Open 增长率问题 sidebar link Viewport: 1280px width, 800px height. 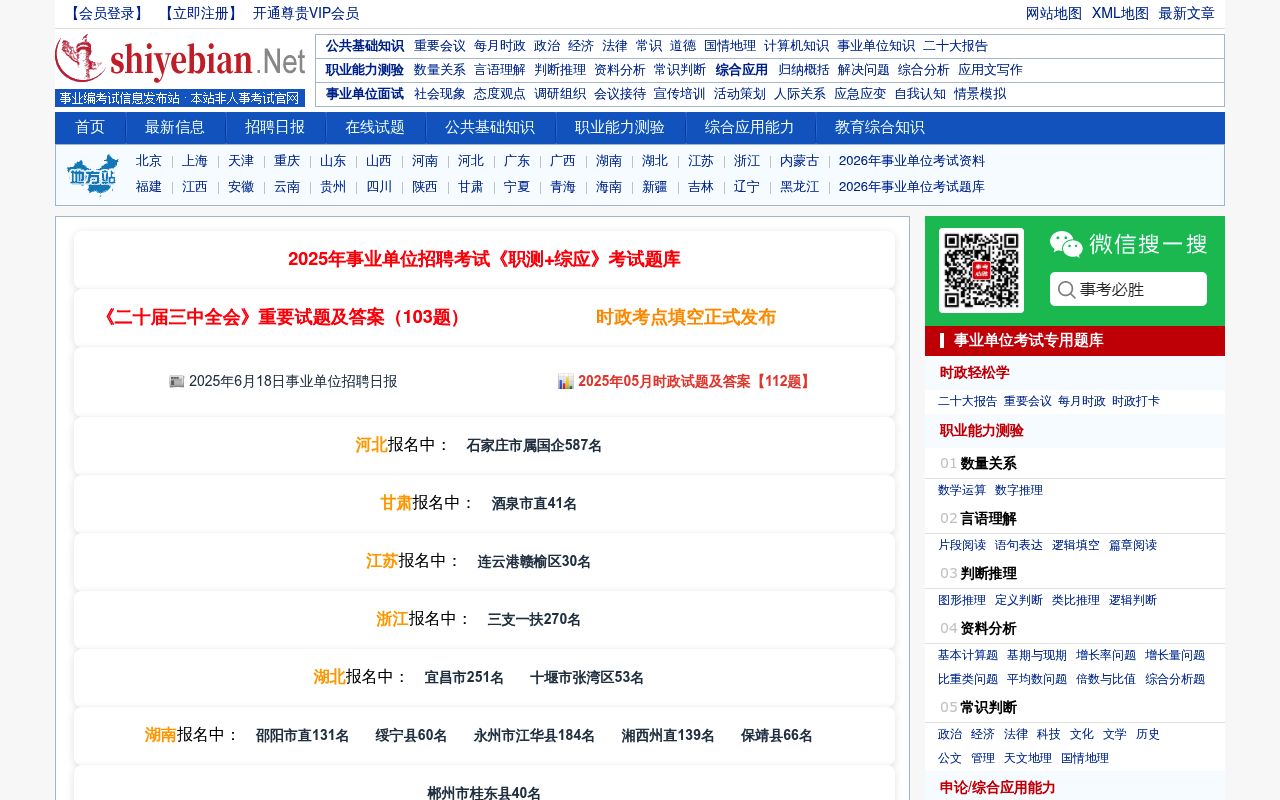[1106, 655]
